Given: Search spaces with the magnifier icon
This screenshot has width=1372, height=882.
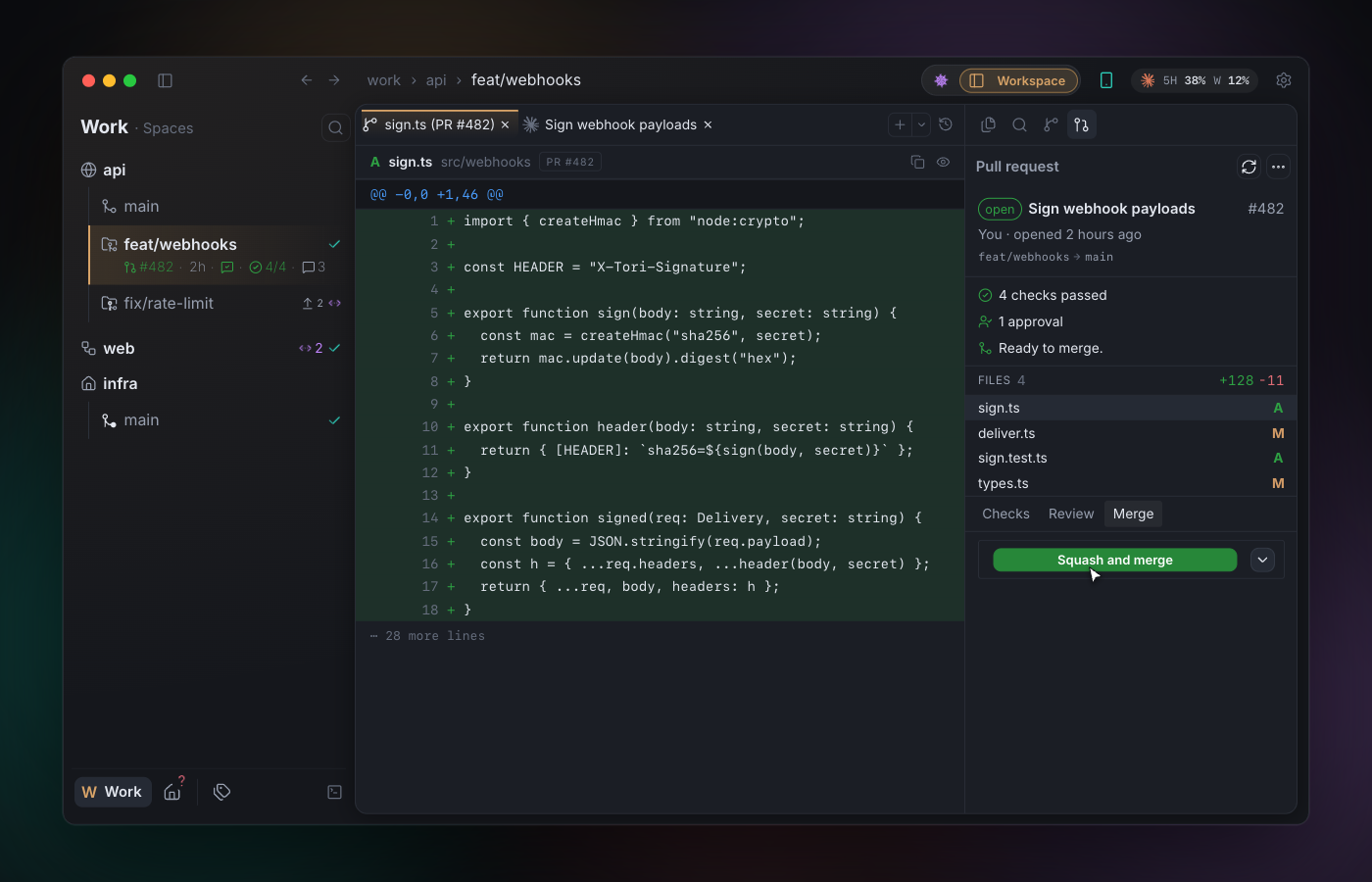Looking at the screenshot, I should 335,127.
